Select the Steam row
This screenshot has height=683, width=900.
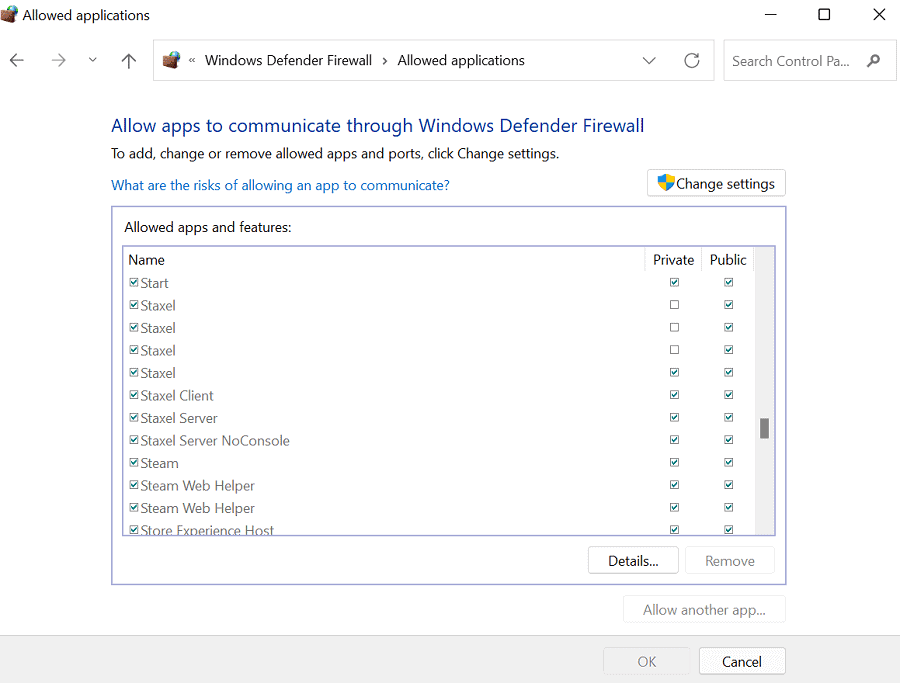(x=439, y=463)
